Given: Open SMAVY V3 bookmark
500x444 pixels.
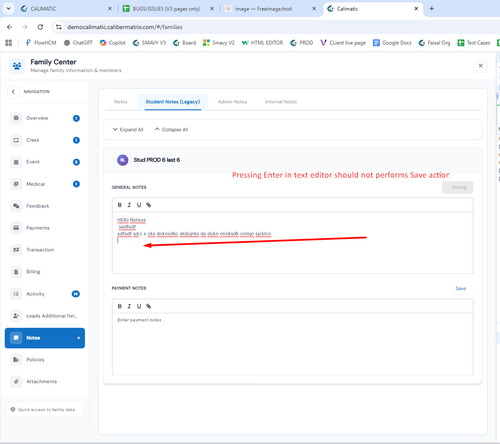Looking at the screenshot, I should [149, 43].
